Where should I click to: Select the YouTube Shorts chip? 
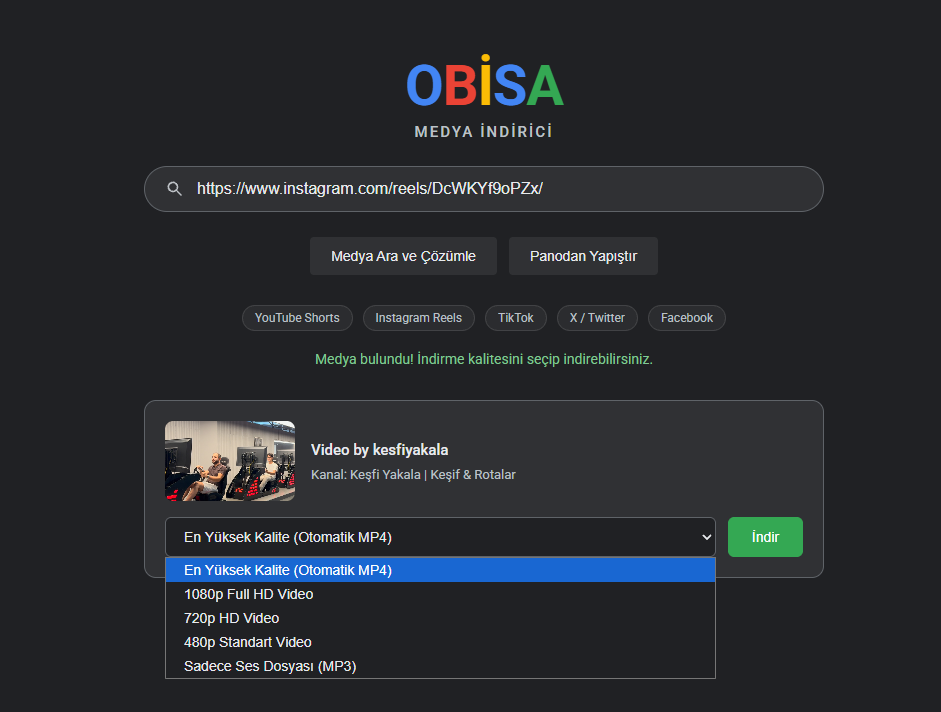coord(297,318)
